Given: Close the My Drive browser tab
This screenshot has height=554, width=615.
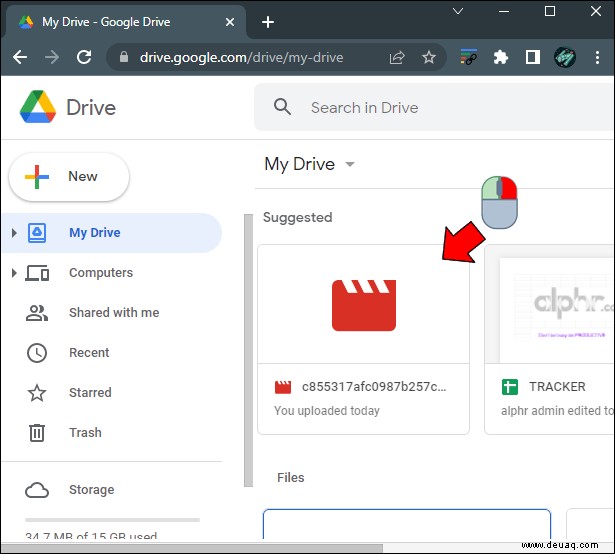Looking at the screenshot, I should (x=230, y=22).
